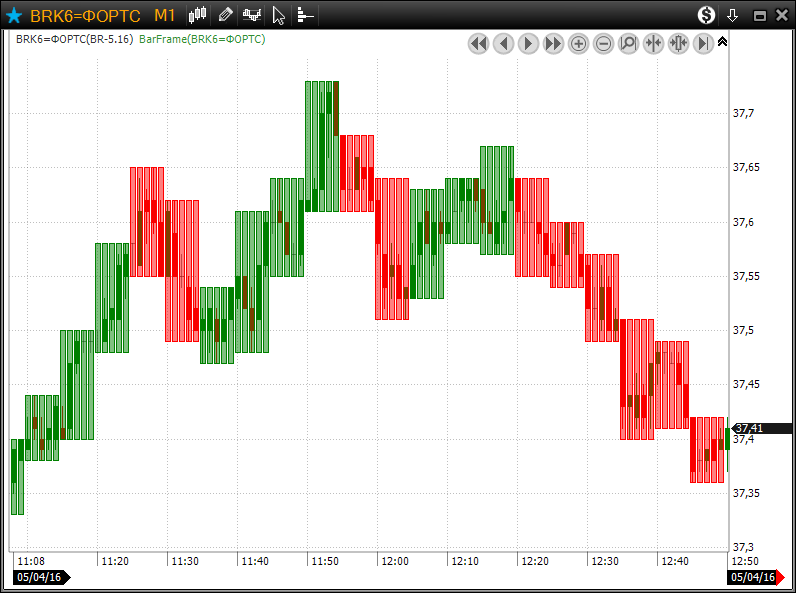Click the dollar sign trading icon
Image resolution: width=796 pixels, height=593 pixels.
pos(706,15)
